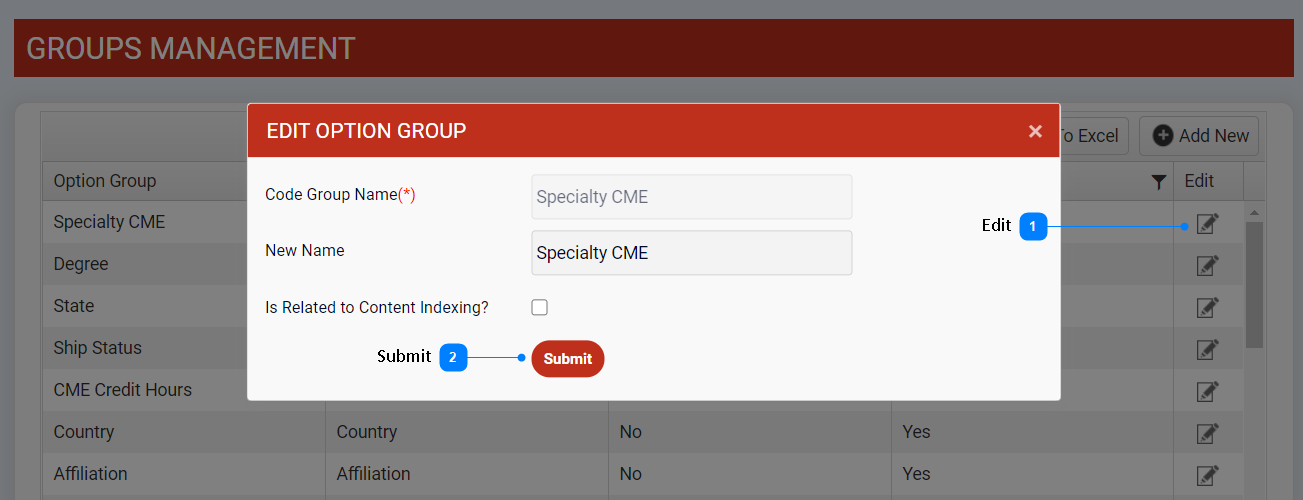Click the Code Group Name field

(x=691, y=197)
